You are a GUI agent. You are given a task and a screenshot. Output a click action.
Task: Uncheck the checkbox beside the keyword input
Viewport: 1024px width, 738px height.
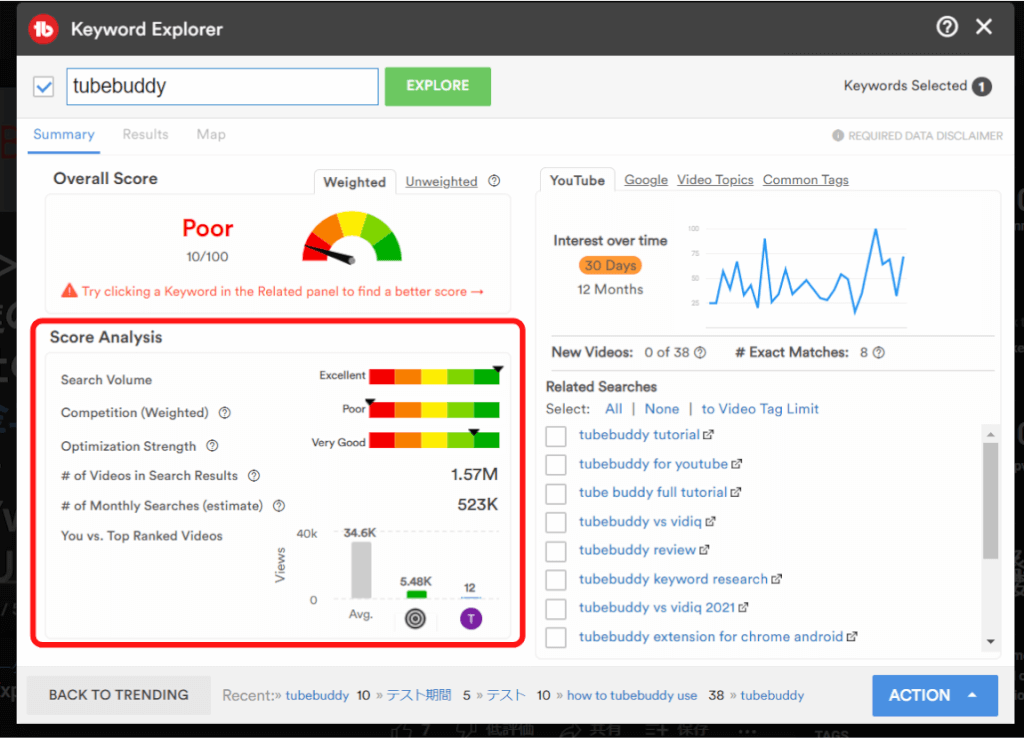click(44, 86)
